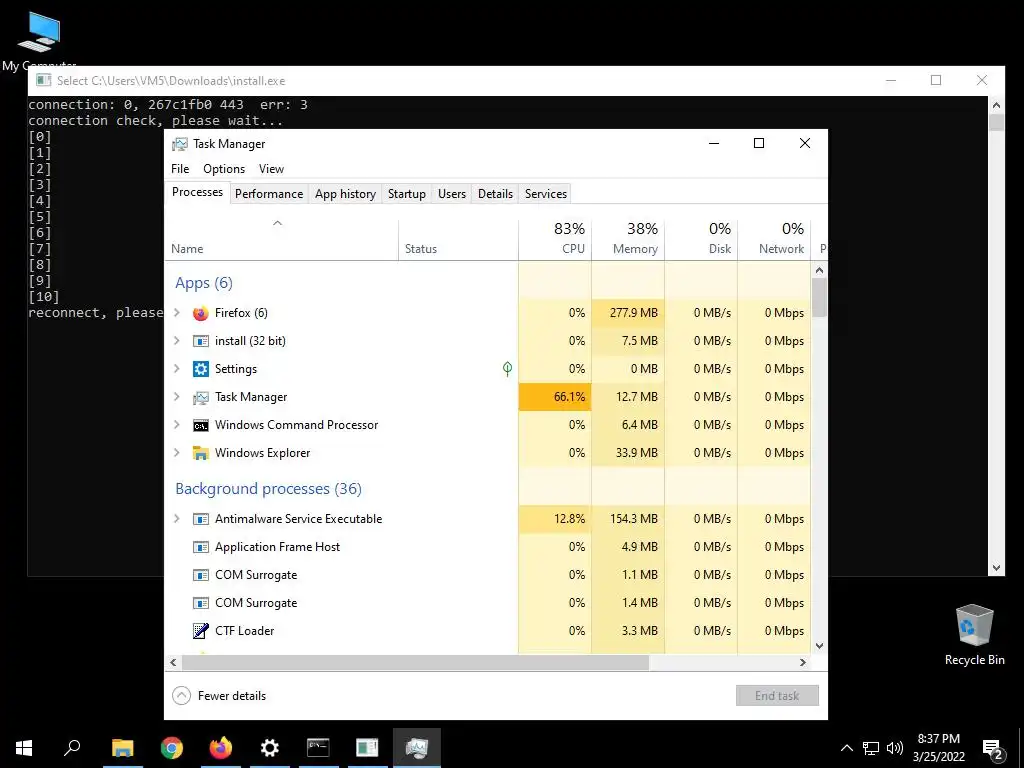Expand the Windows Explorer row
1024x768 pixels.
(x=177, y=453)
